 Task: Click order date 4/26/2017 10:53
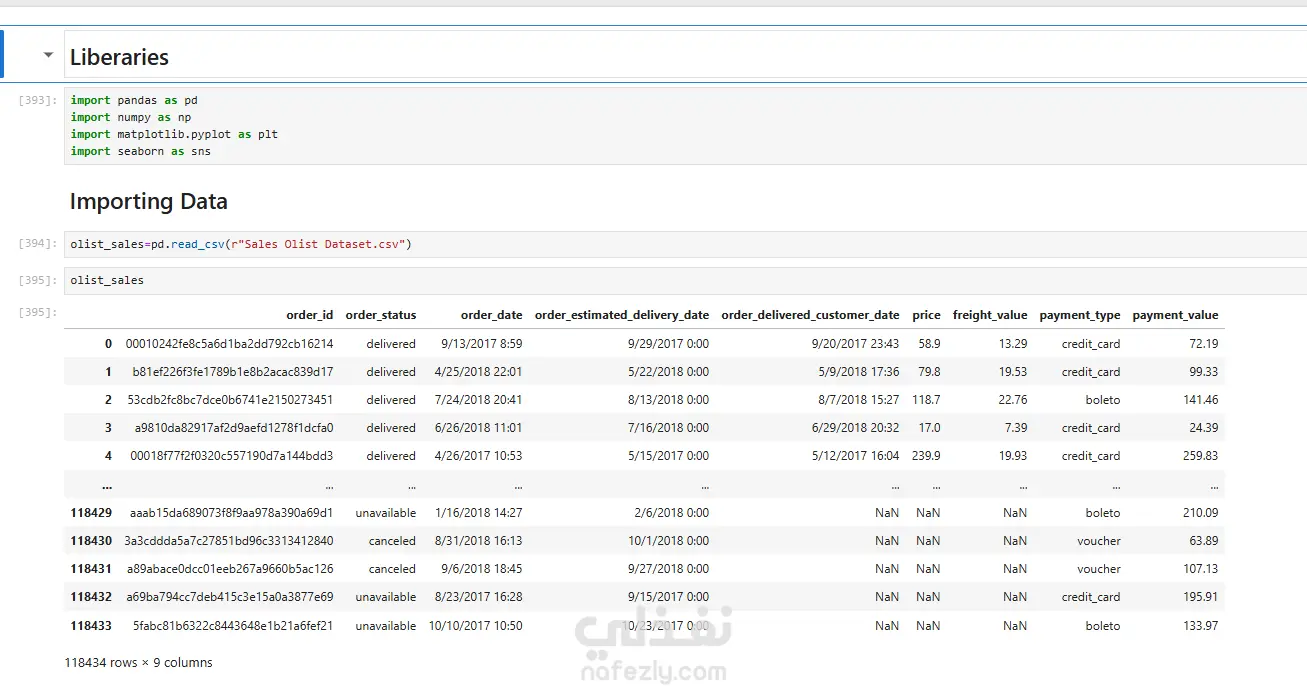pos(479,456)
